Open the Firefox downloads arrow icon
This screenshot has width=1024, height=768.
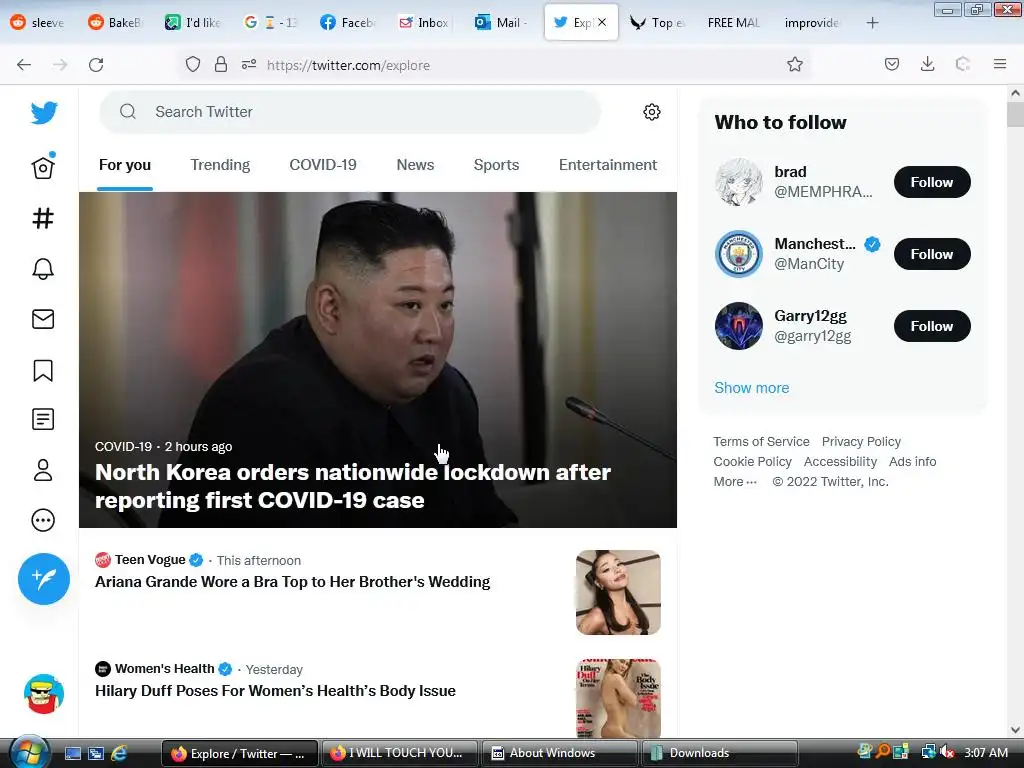(x=927, y=64)
